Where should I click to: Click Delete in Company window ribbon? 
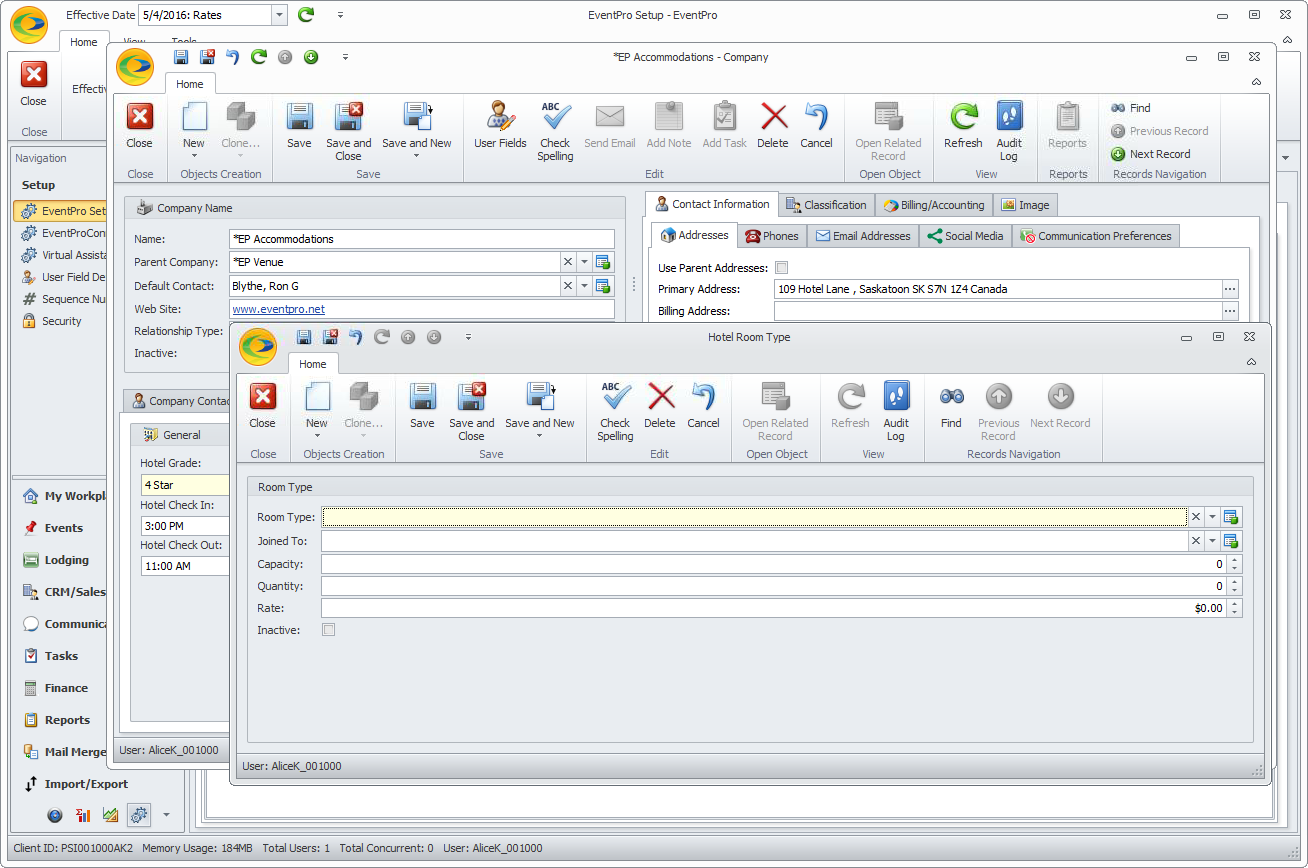pos(773,126)
